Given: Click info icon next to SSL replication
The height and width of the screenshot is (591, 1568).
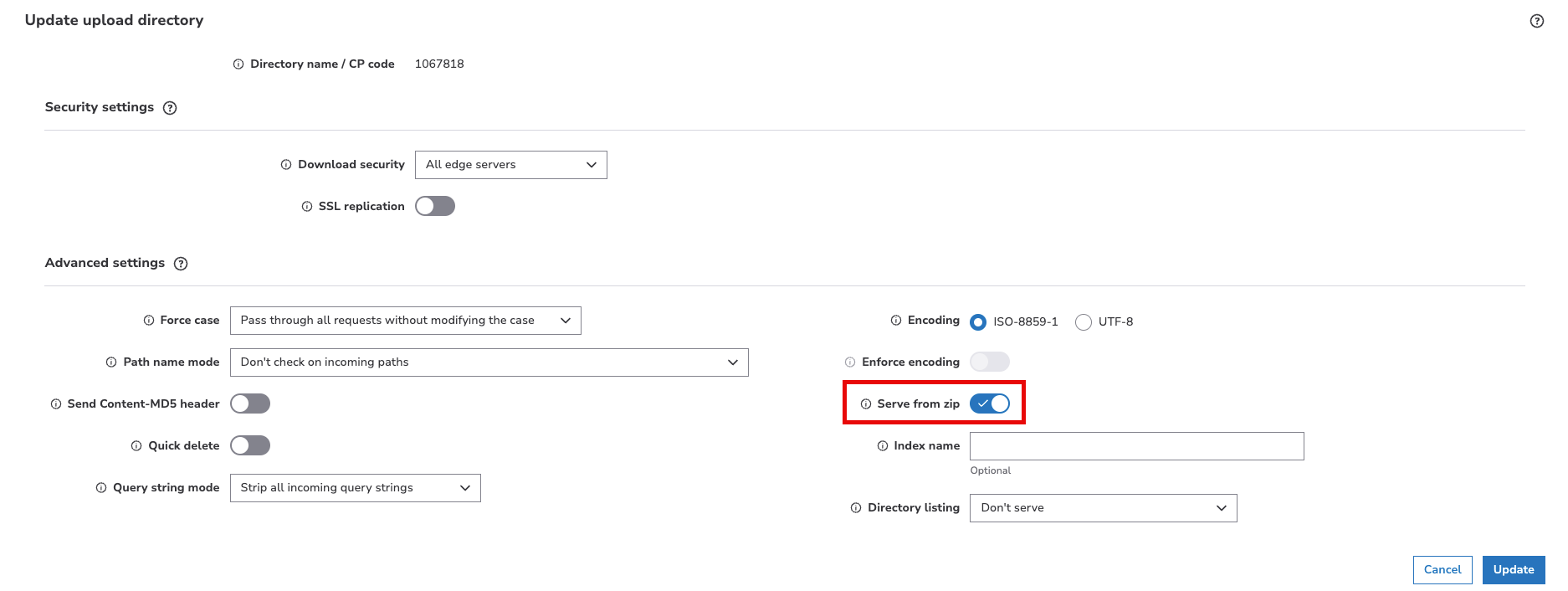Looking at the screenshot, I should click(x=307, y=207).
